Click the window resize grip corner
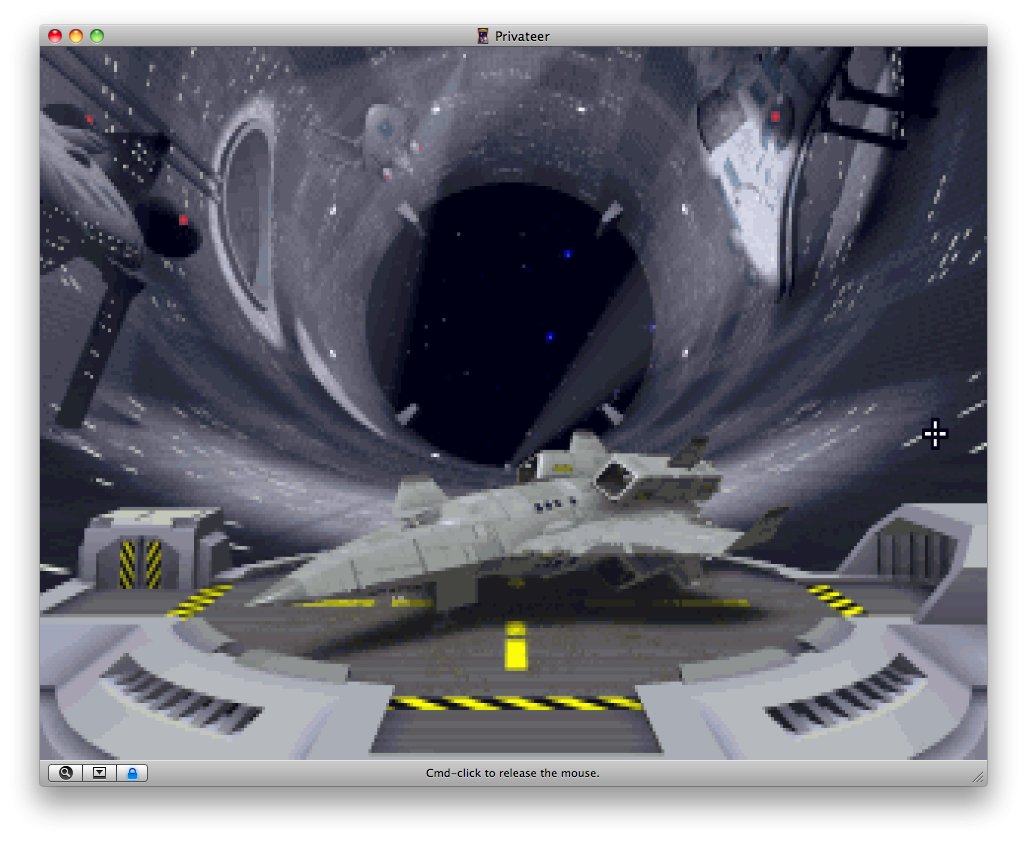The height and width of the screenshot is (841, 1027). click(978, 776)
